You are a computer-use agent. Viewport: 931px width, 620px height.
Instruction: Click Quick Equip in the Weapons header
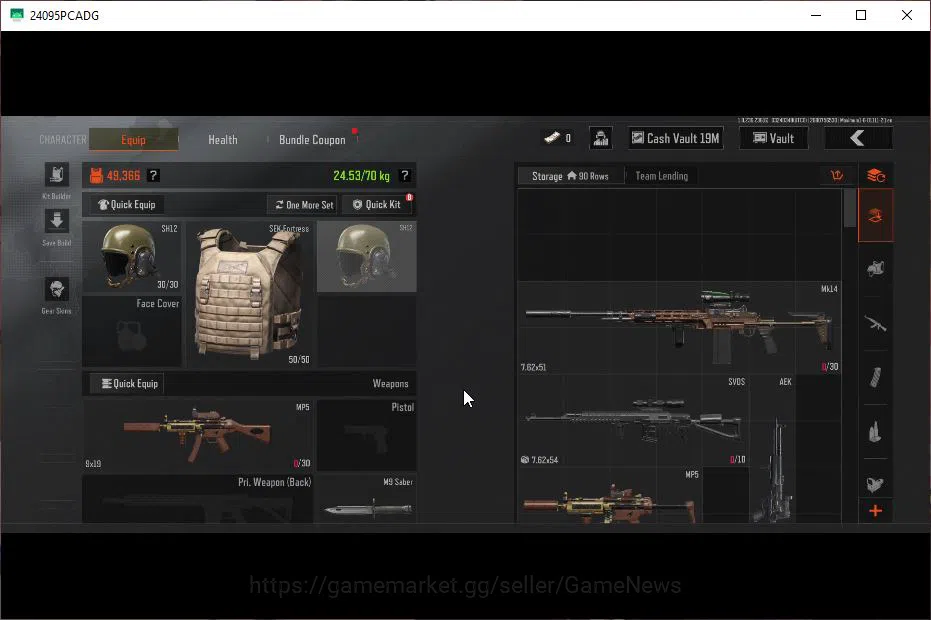tap(129, 384)
